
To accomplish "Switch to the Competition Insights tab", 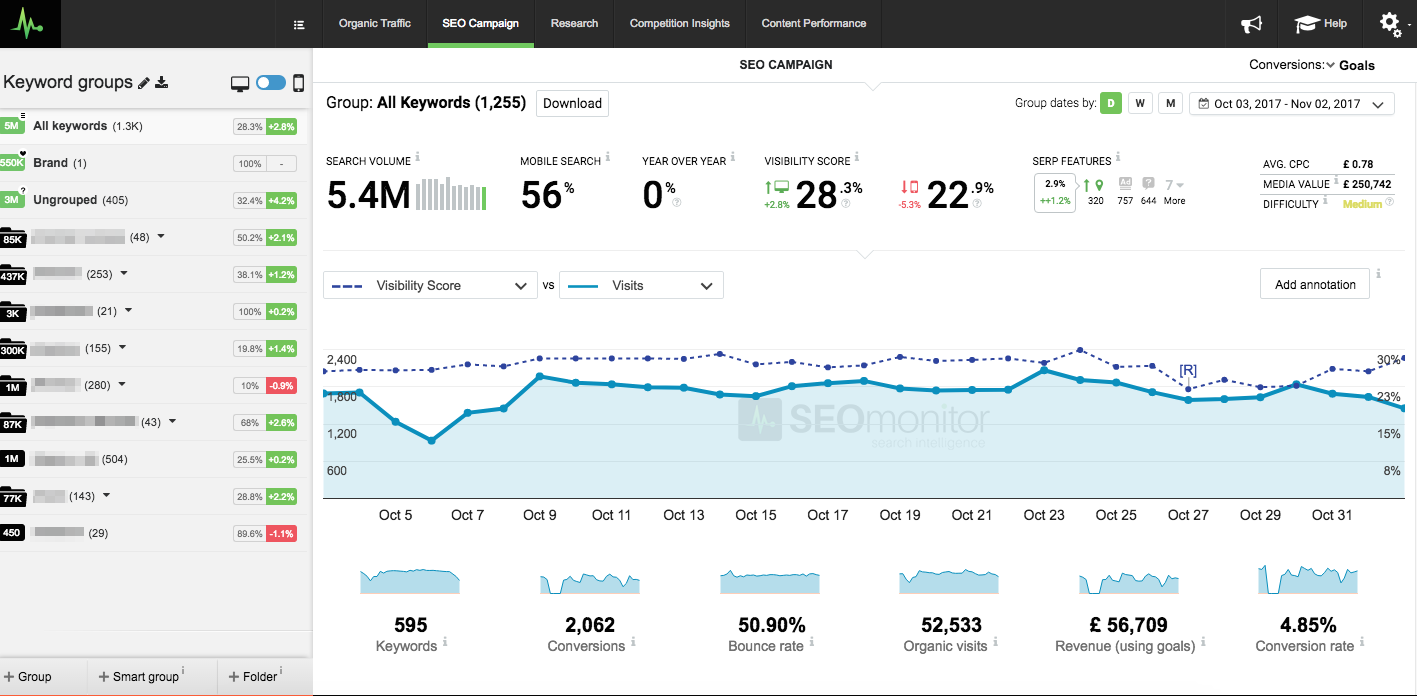I will 679,24.
